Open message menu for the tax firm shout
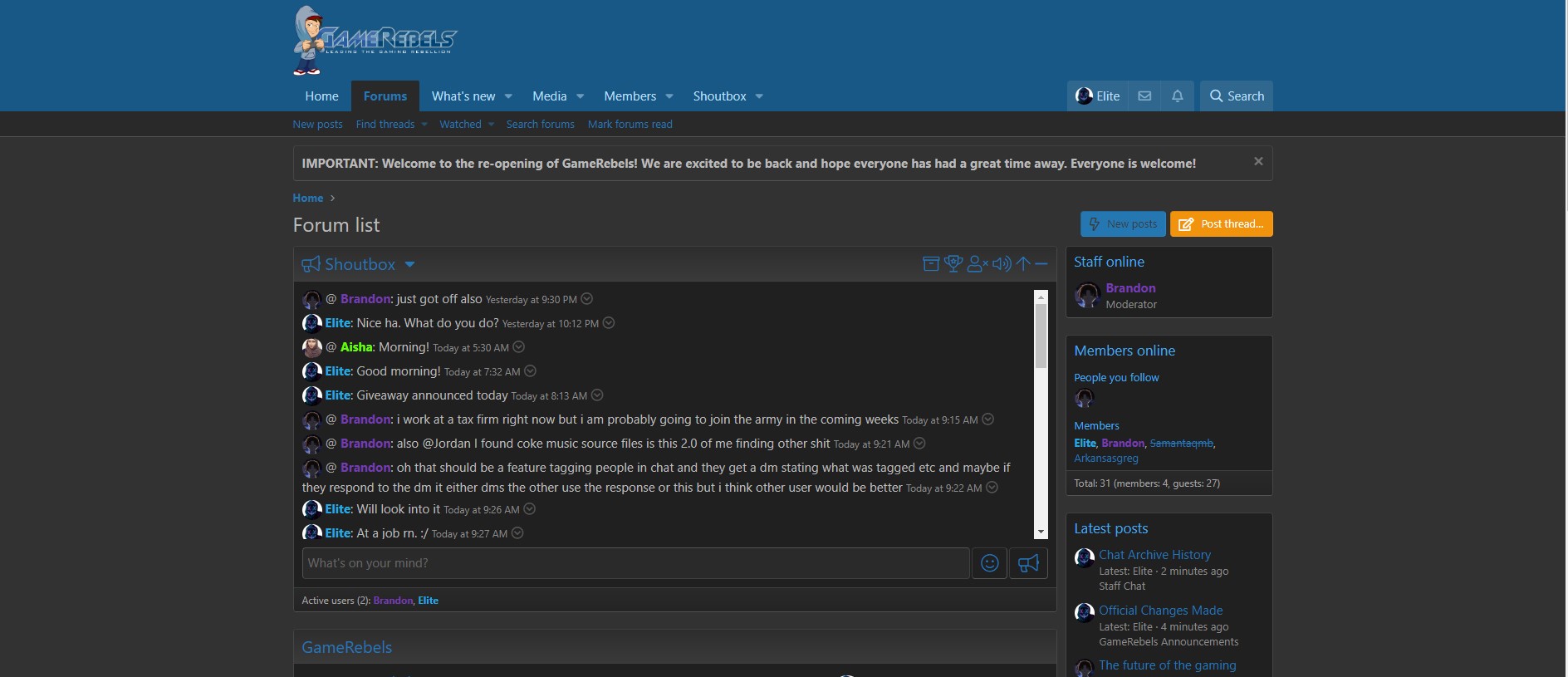 pyautogui.click(x=988, y=419)
